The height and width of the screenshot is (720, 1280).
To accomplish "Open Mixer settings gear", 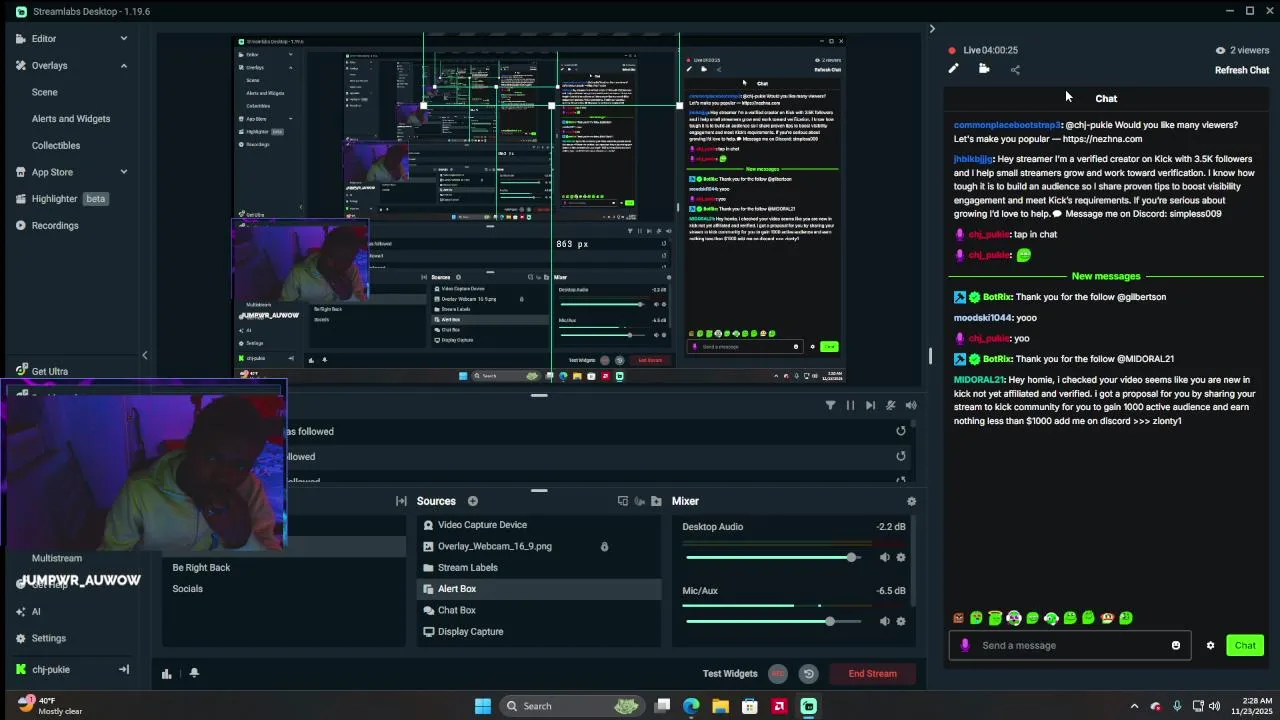I will tap(911, 501).
